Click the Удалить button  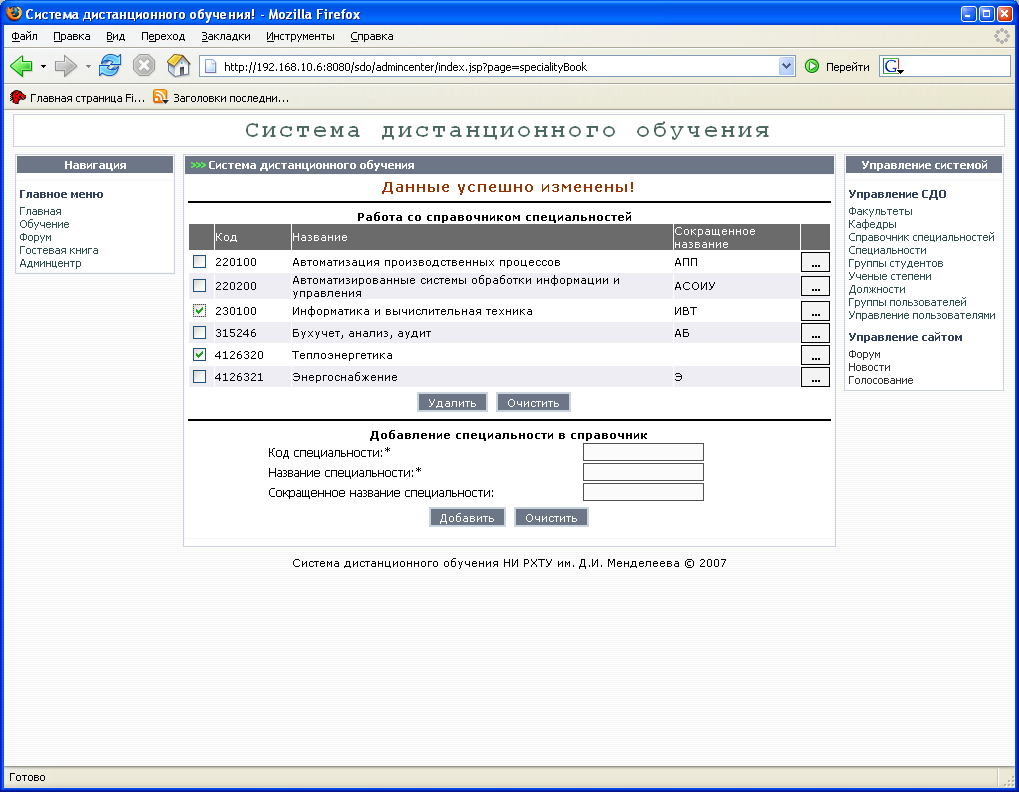click(452, 403)
